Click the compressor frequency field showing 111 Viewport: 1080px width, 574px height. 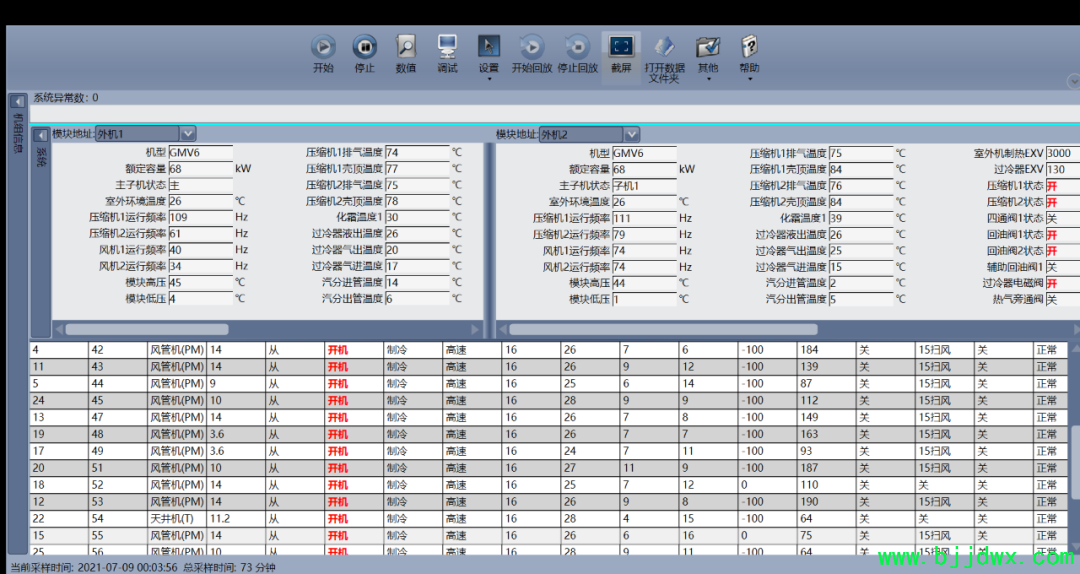click(x=644, y=218)
